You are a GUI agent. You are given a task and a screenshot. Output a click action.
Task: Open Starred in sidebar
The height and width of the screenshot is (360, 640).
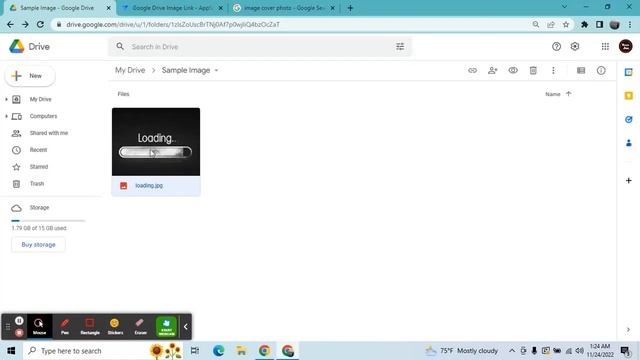(39, 167)
